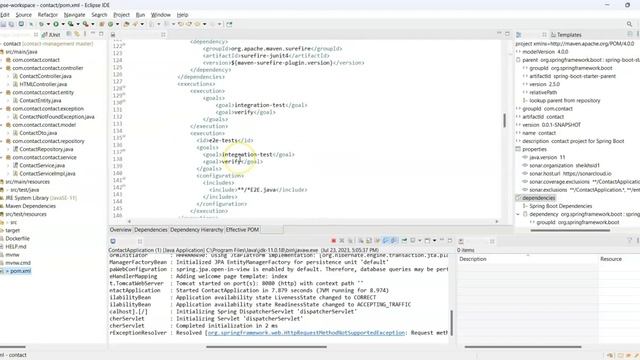
Task: Toggle Show Console on standard error change
Action: coord(394,241)
